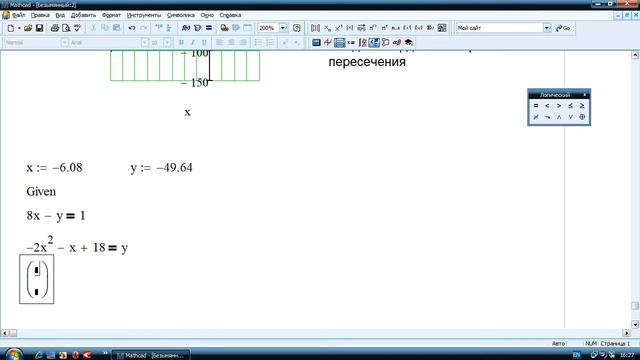This screenshot has height=360, width=640.
Task: Toggle underline formatting
Action: point(204,42)
